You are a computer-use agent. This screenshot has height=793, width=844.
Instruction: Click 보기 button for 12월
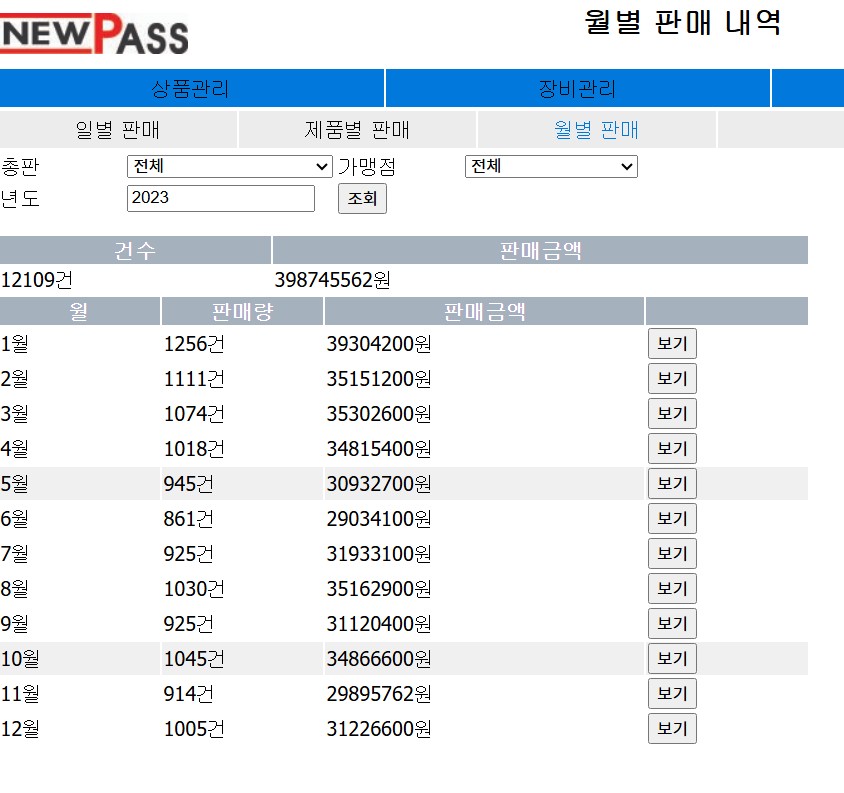tap(672, 729)
